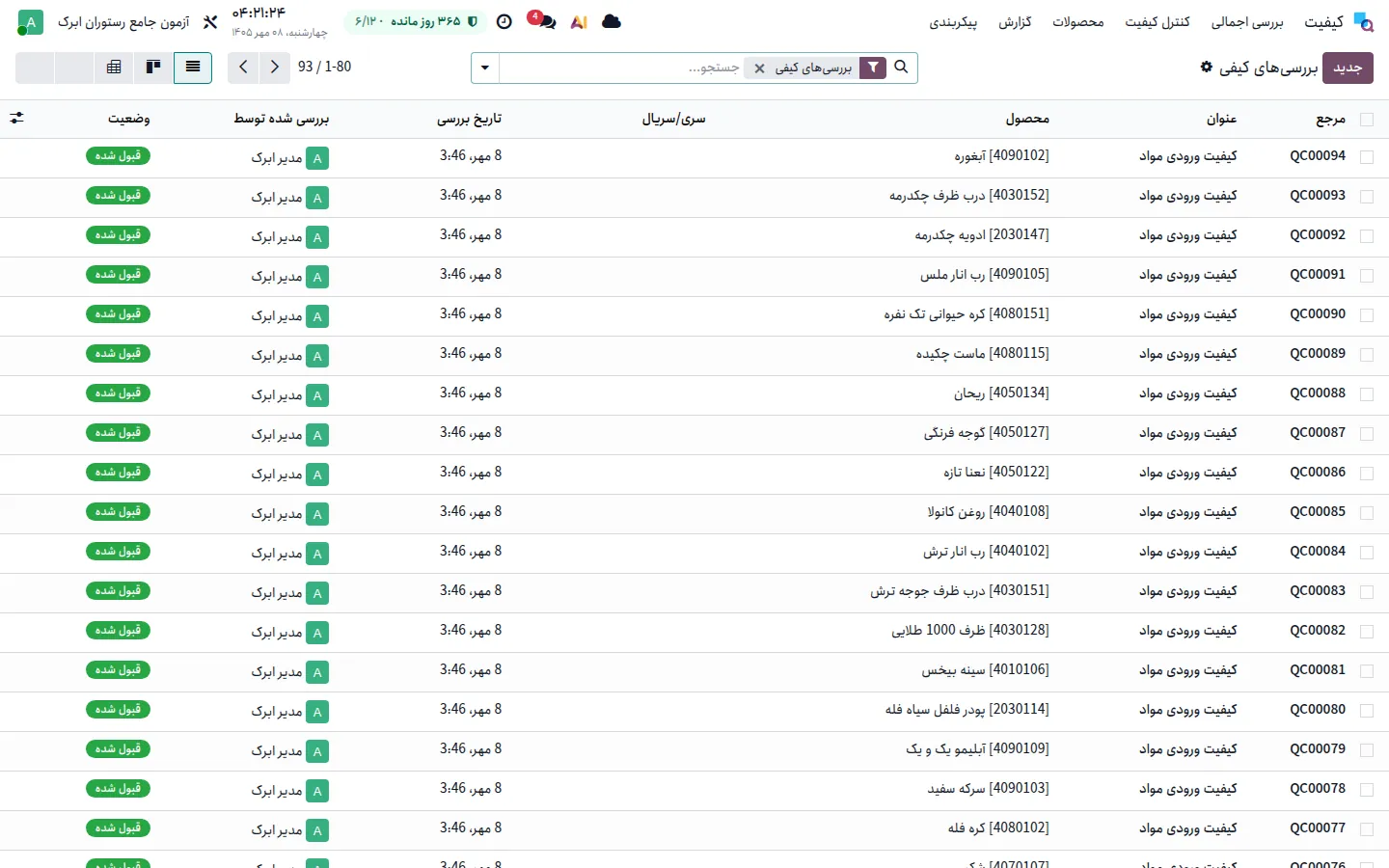Screen dimensions: 1389x868
Task: Open the user avatar menu
Action: click(x=31, y=21)
